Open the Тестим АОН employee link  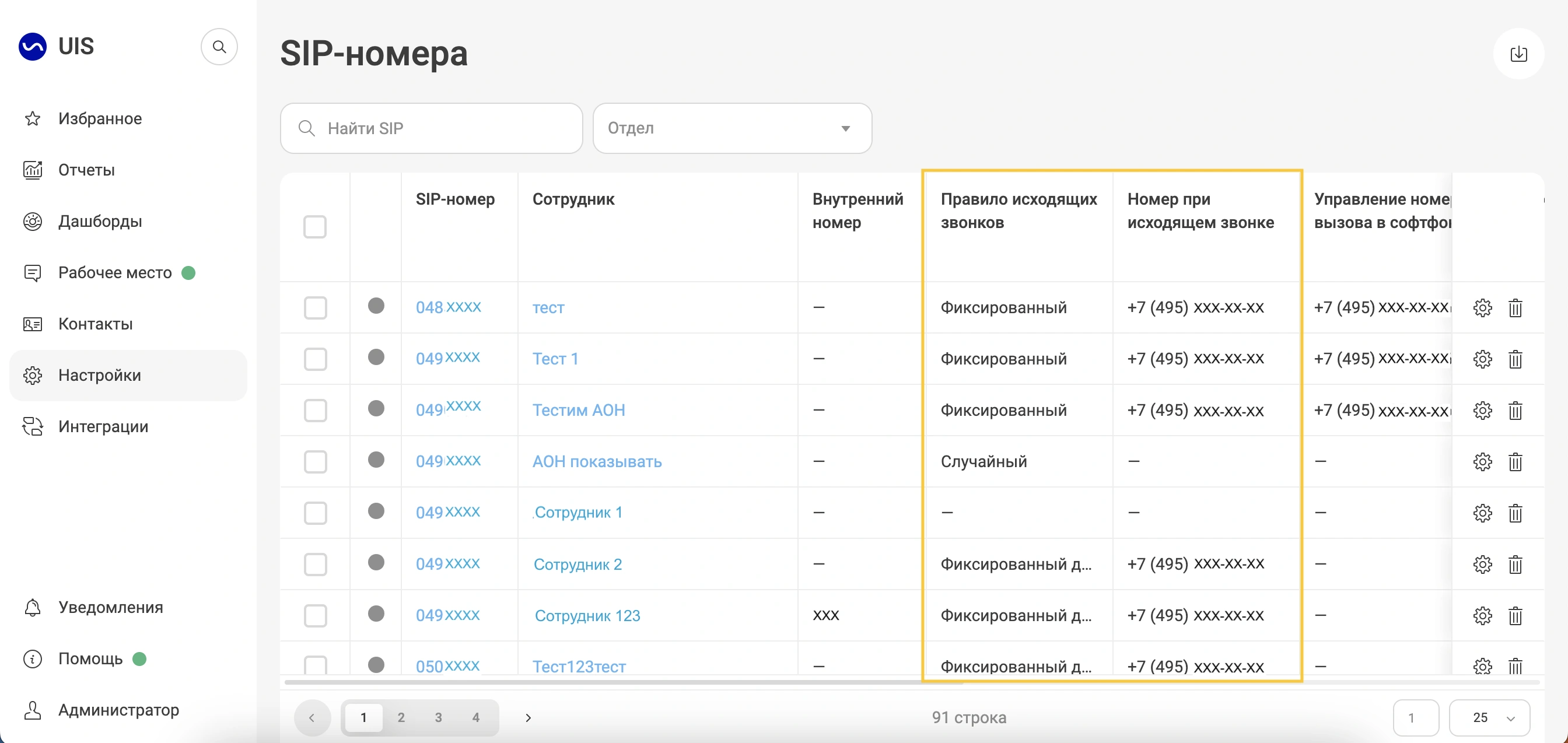tap(578, 410)
